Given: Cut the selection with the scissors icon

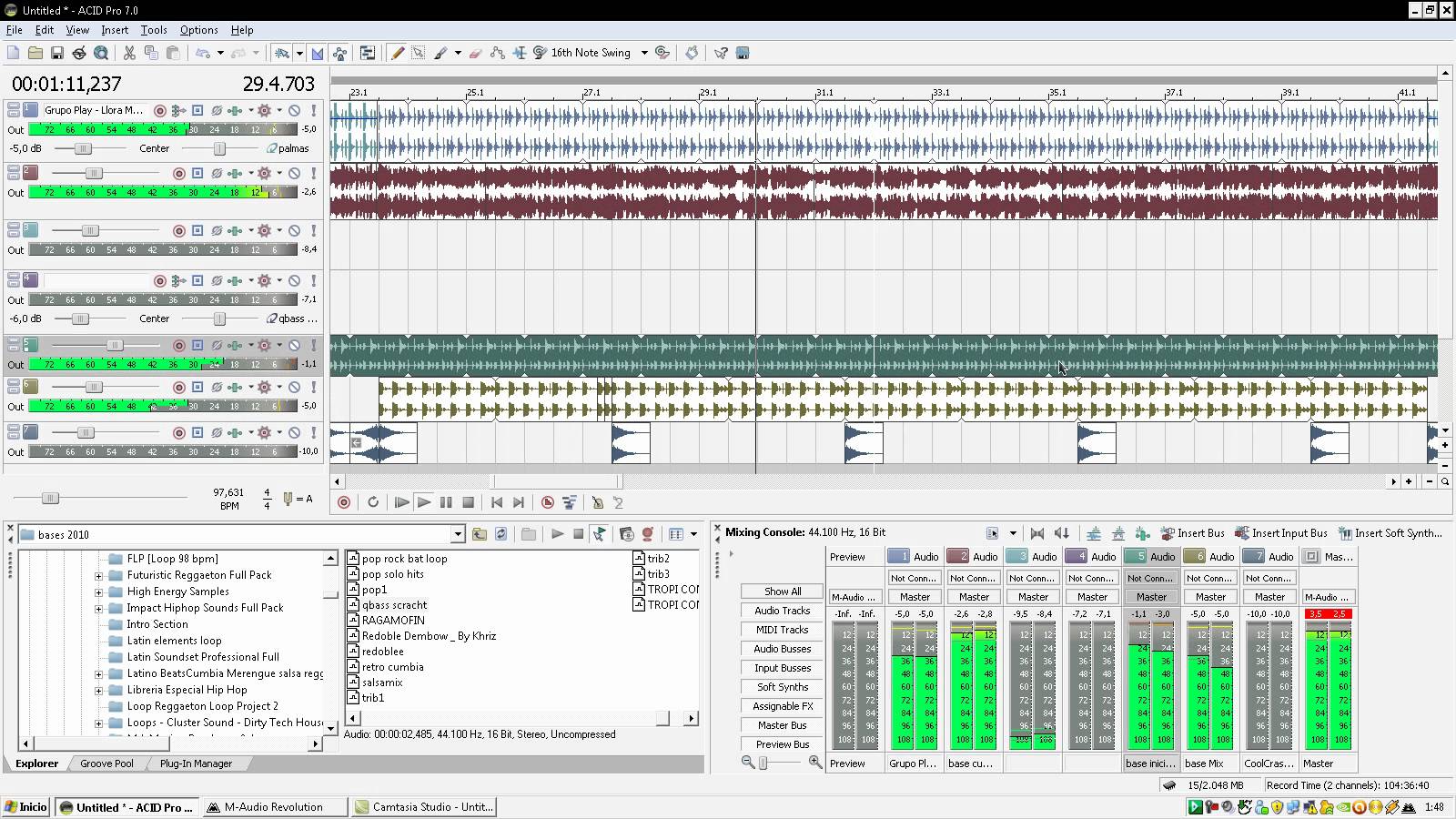Looking at the screenshot, I should [x=129, y=54].
